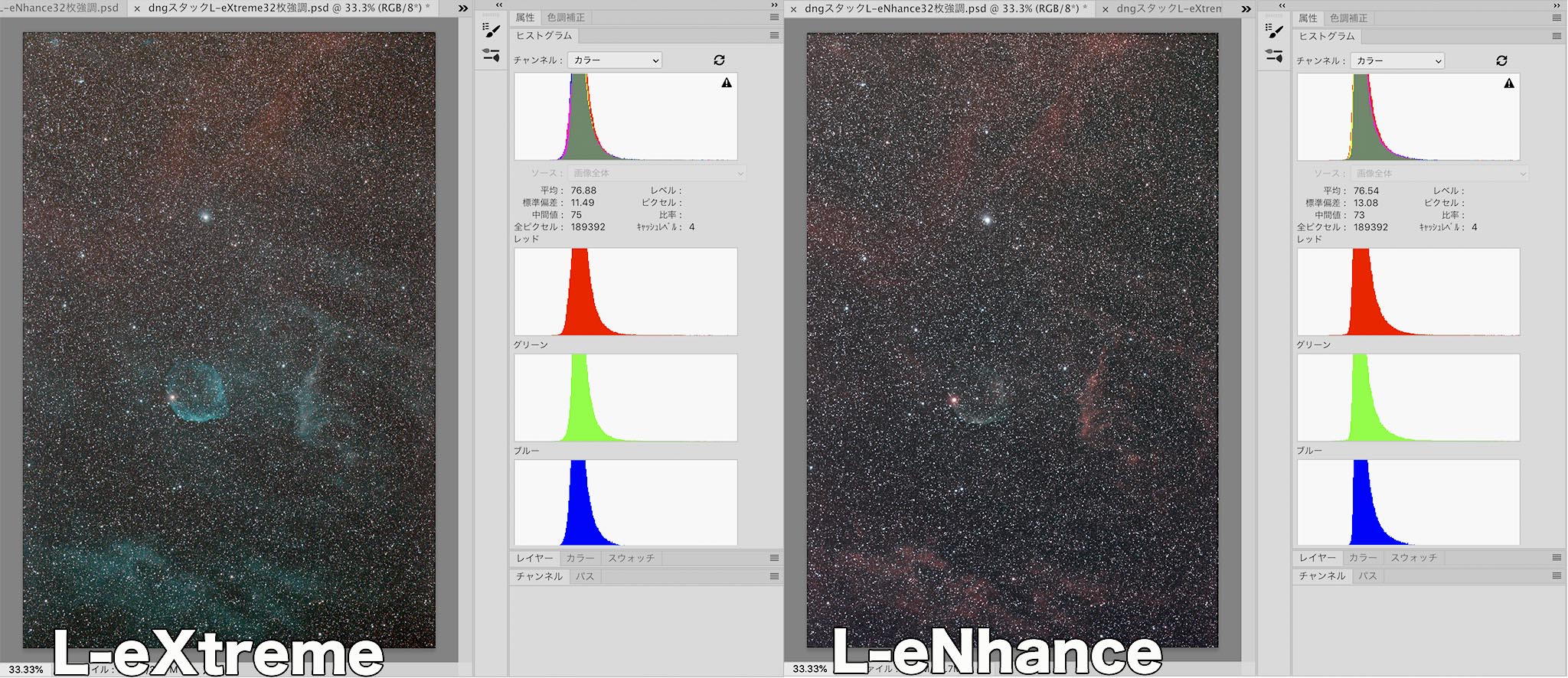Image resolution: width=1568 pixels, height=678 pixels.
Task: Refresh the histogram in the L-eXtreme window
Action: pyautogui.click(x=719, y=60)
